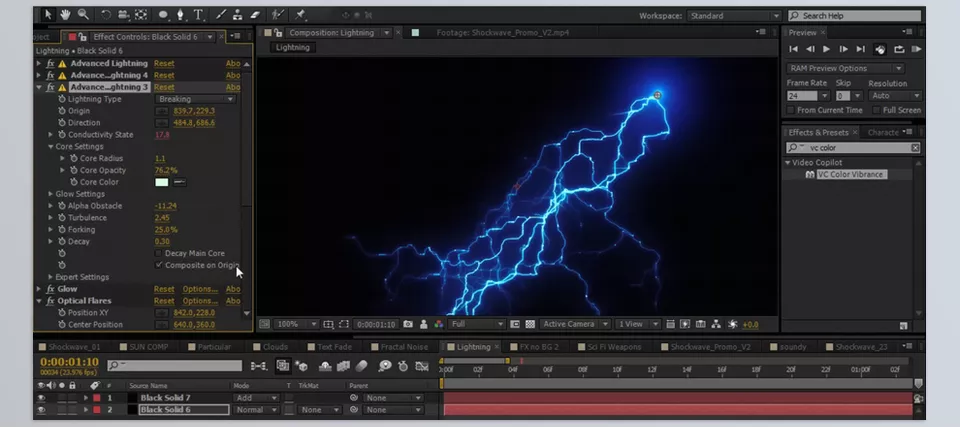Select the Hand tool
Viewport: 960px width, 427px height.
pyautogui.click(x=66, y=14)
